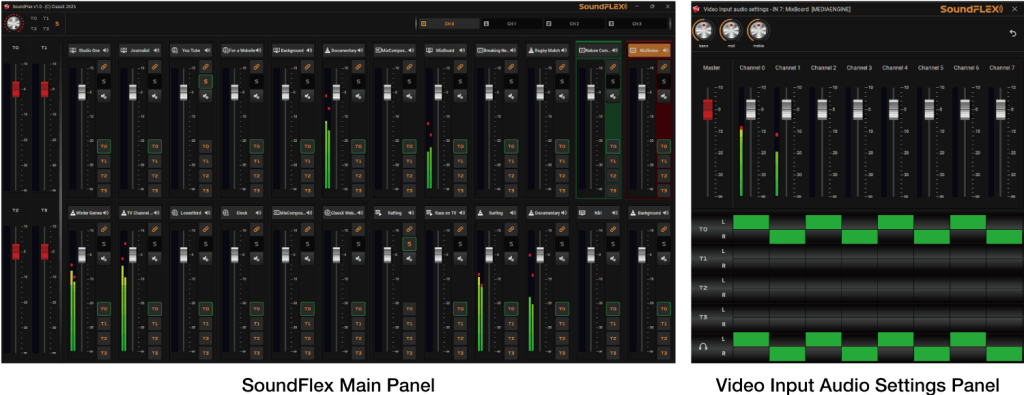Select the Surfing channel header

tap(497, 213)
